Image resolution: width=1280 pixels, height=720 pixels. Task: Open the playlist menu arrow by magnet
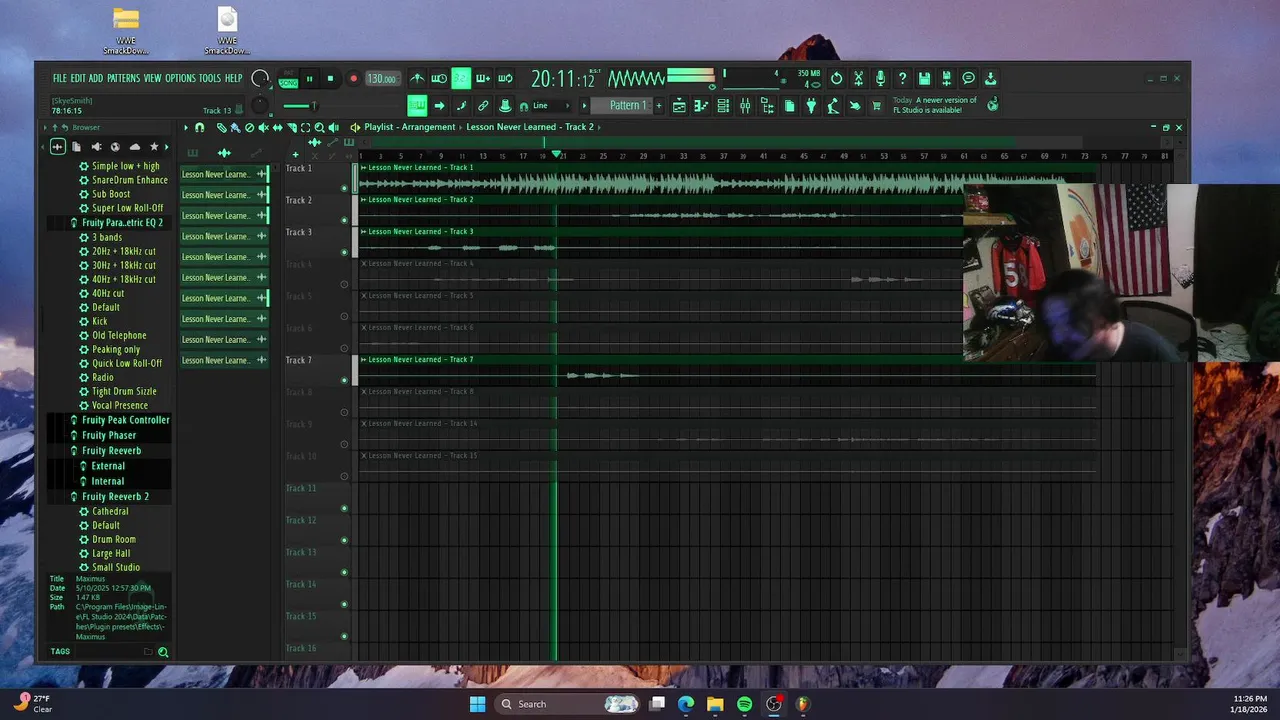185,127
